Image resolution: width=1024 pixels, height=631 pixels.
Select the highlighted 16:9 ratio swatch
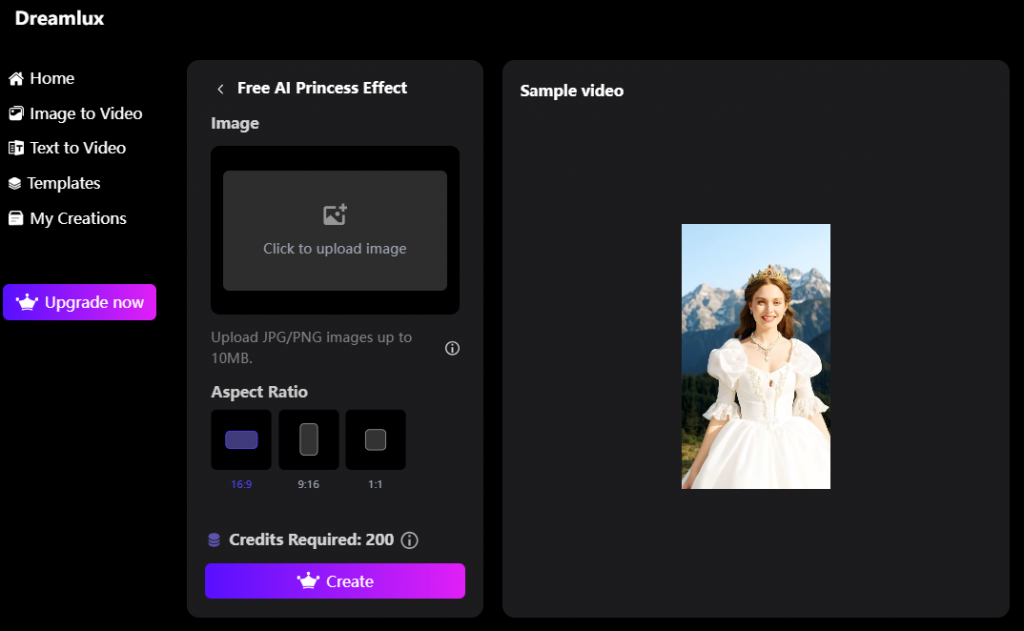(x=241, y=440)
